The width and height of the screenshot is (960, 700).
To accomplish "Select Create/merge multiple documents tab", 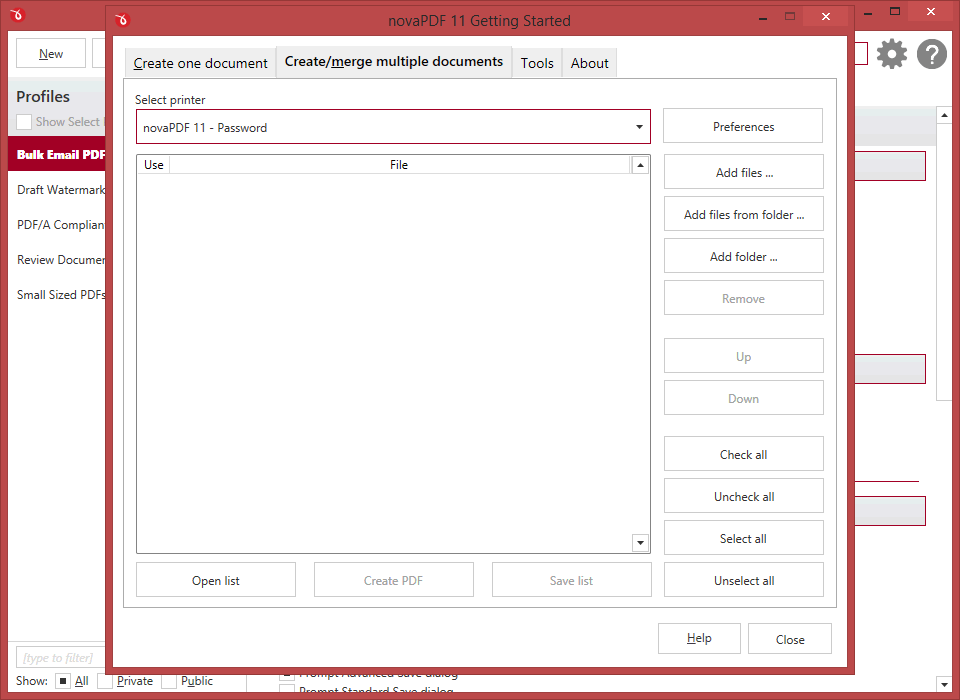I will (x=394, y=62).
